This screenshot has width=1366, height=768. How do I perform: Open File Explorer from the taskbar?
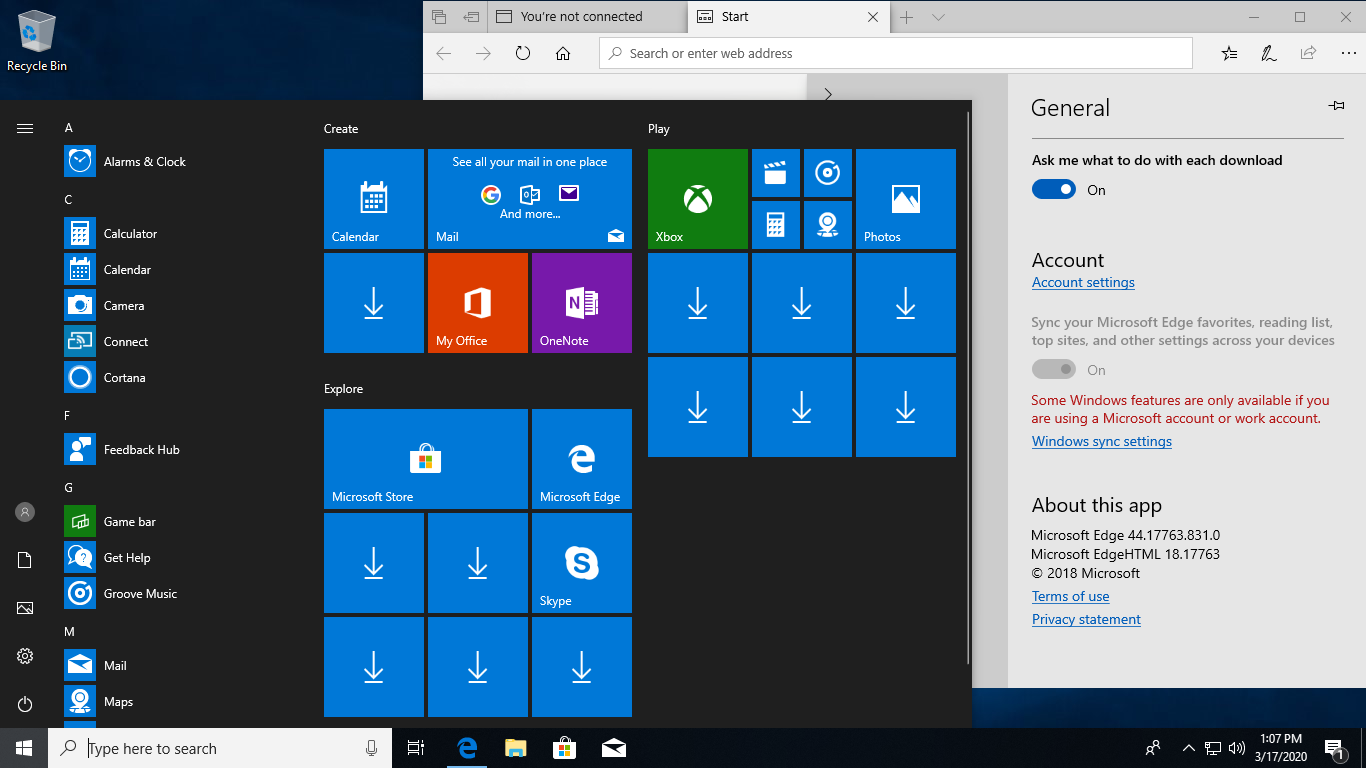(x=515, y=748)
